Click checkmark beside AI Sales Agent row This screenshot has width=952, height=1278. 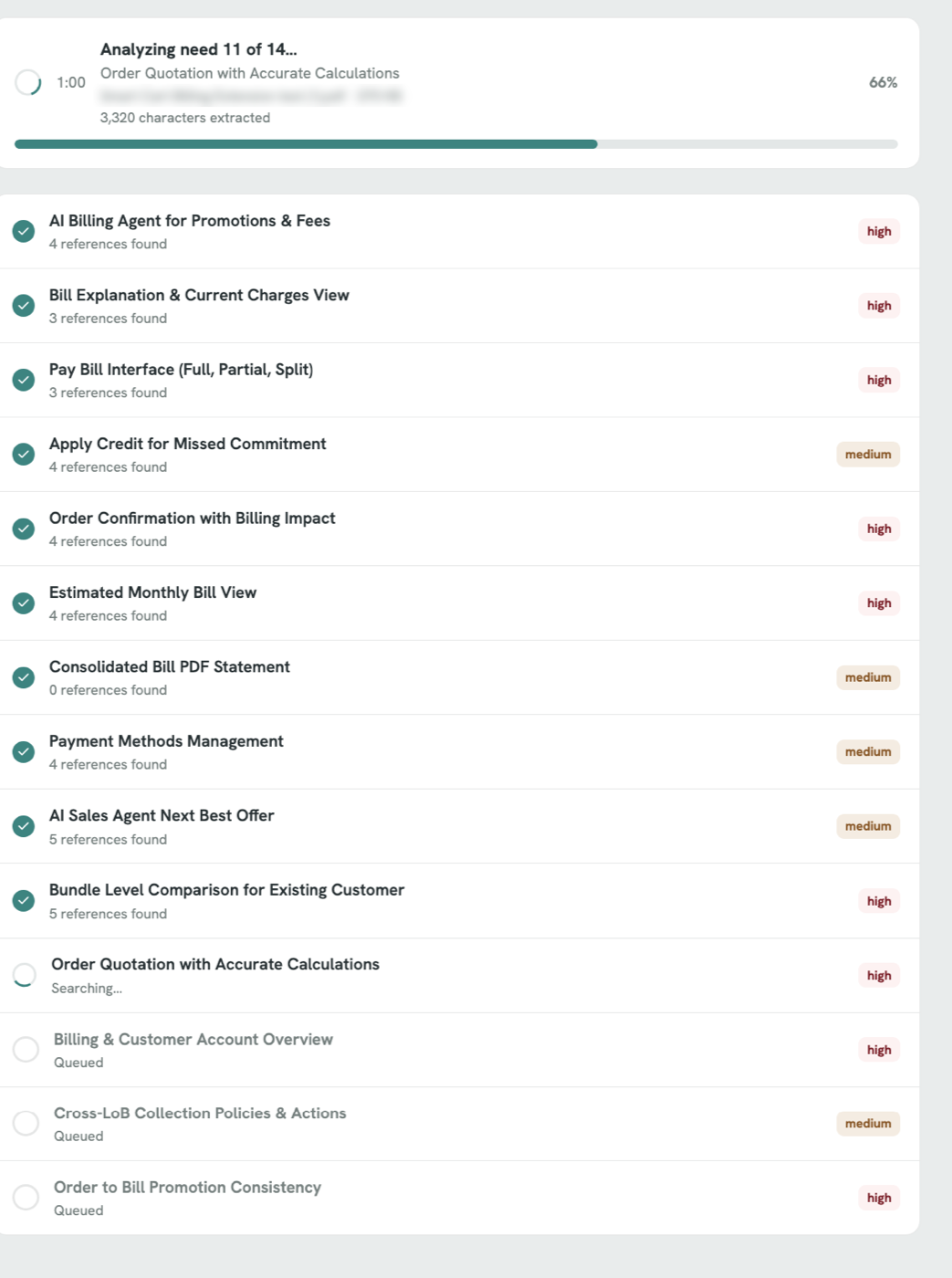pos(24,826)
